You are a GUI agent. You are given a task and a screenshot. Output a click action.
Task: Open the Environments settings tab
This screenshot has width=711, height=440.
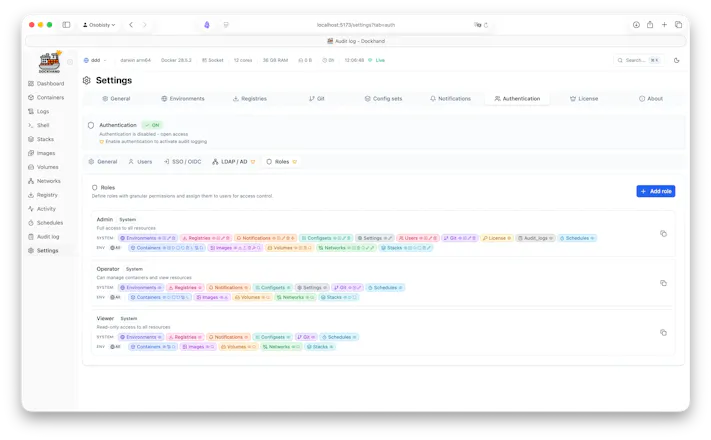click(x=183, y=99)
